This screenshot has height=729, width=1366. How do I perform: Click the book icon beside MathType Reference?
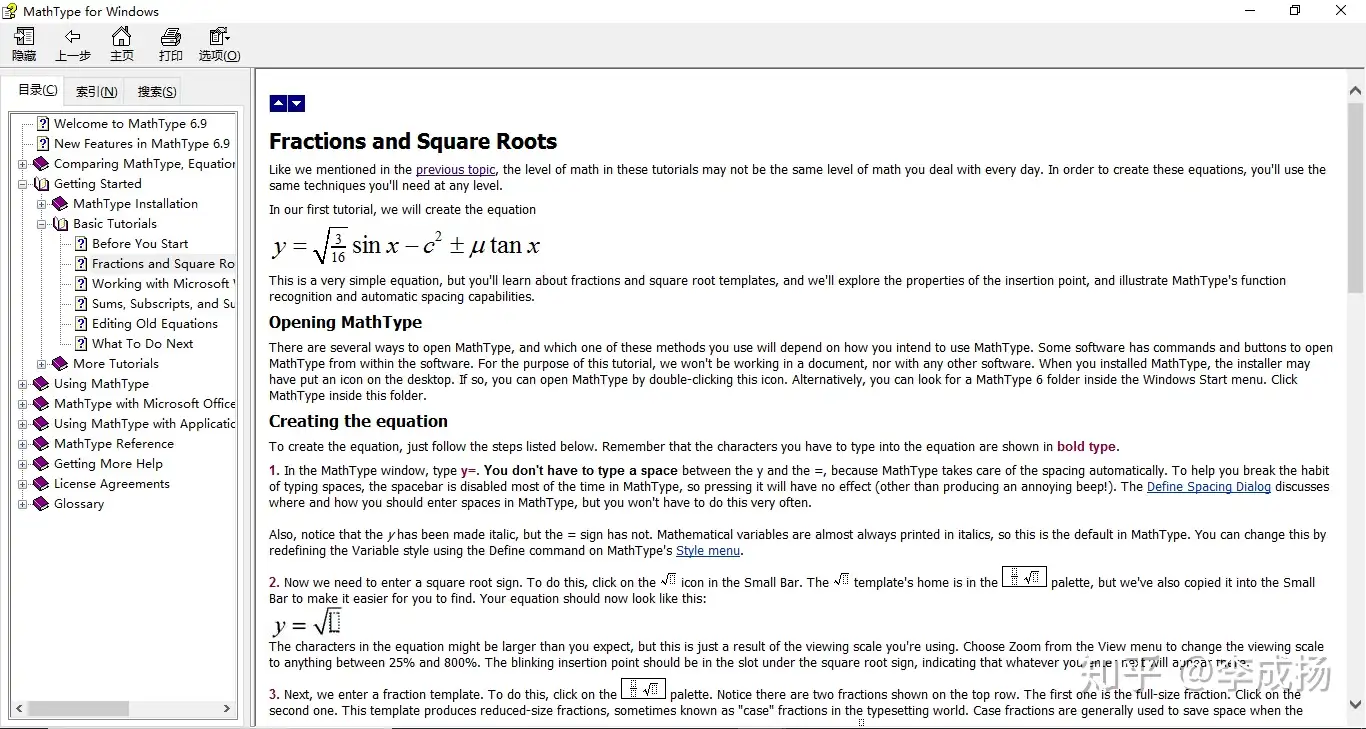(41, 444)
